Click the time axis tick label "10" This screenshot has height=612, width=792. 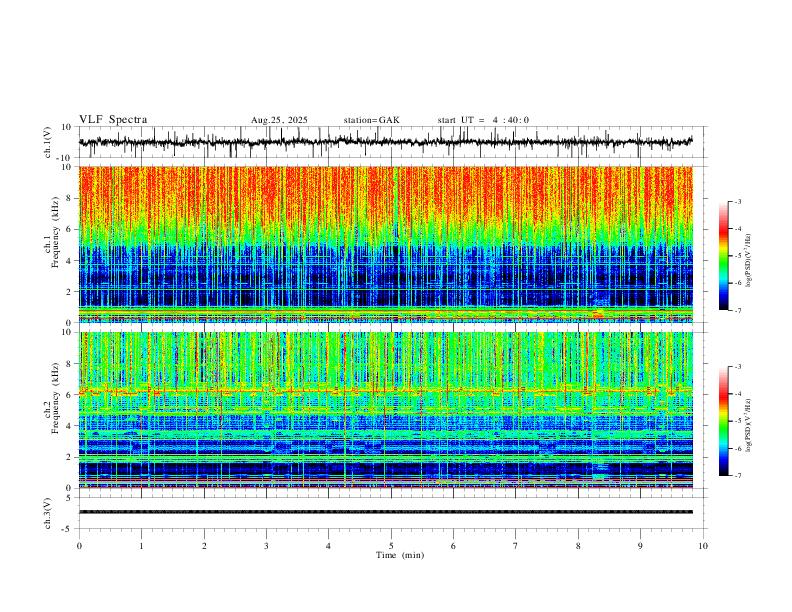[703, 546]
